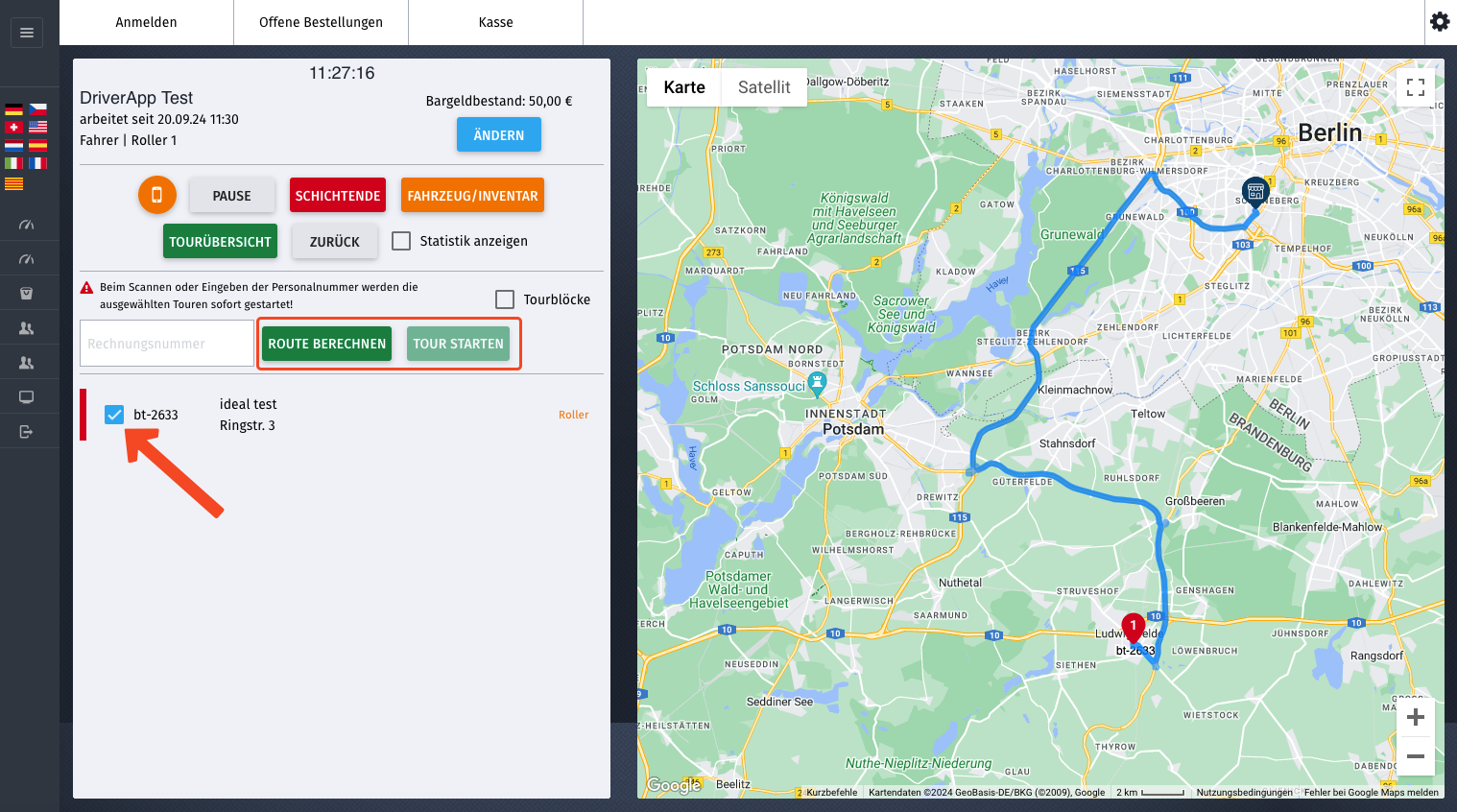This screenshot has width=1457, height=812.
Task: Zoom in on the map with plus
Action: tap(1415, 717)
